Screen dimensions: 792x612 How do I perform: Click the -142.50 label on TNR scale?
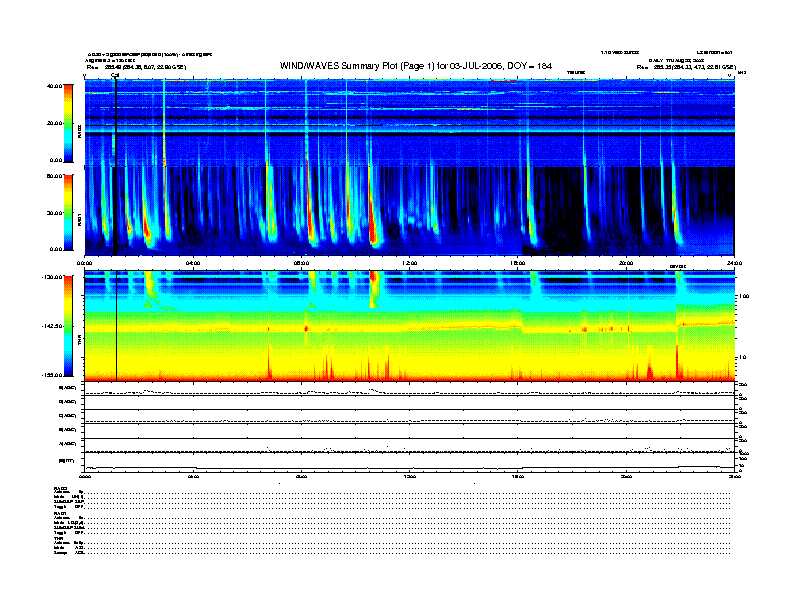[53, 326]
